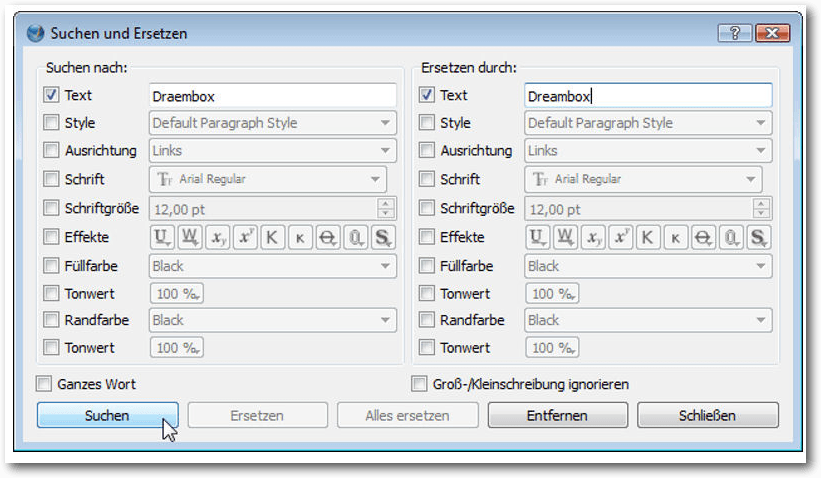Screen dimensions: 821x478
Task: Open Ausrichtung Links dropdown under Ersetzen durch
Action: click(x=648, y=151)
